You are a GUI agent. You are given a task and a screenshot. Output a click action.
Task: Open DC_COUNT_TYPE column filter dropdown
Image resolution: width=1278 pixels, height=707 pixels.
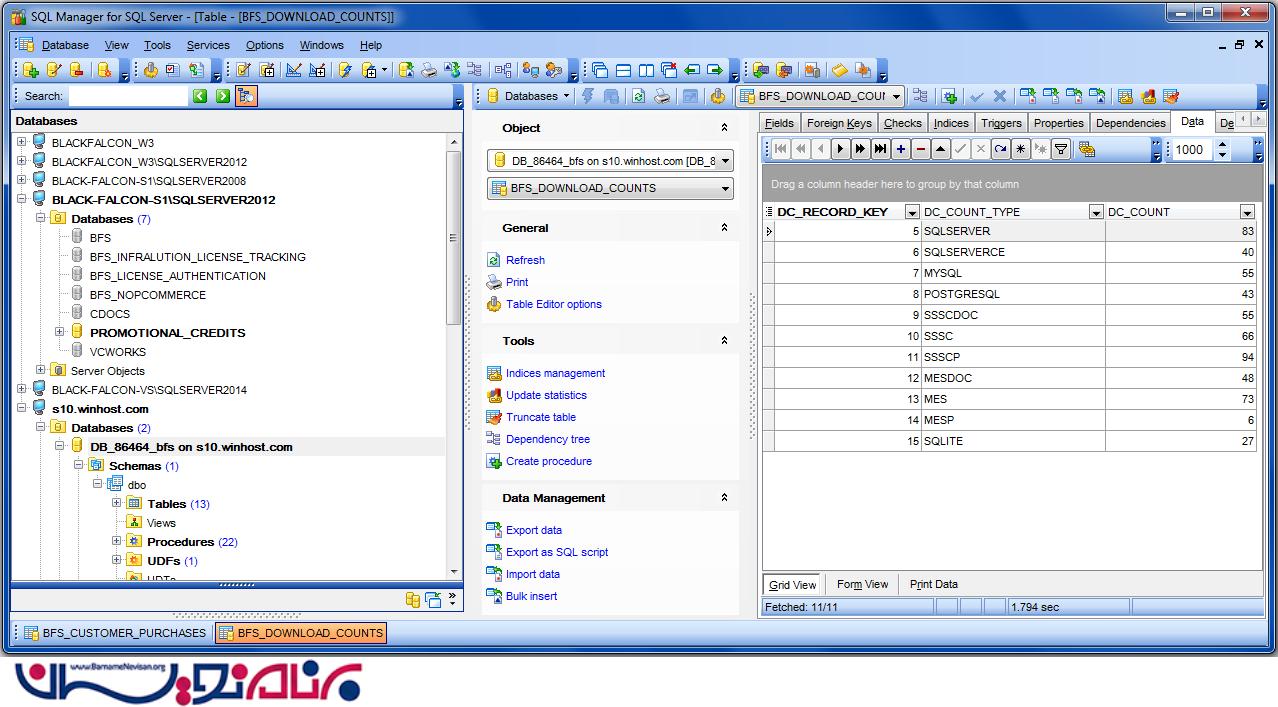(x=1096, y=212)
